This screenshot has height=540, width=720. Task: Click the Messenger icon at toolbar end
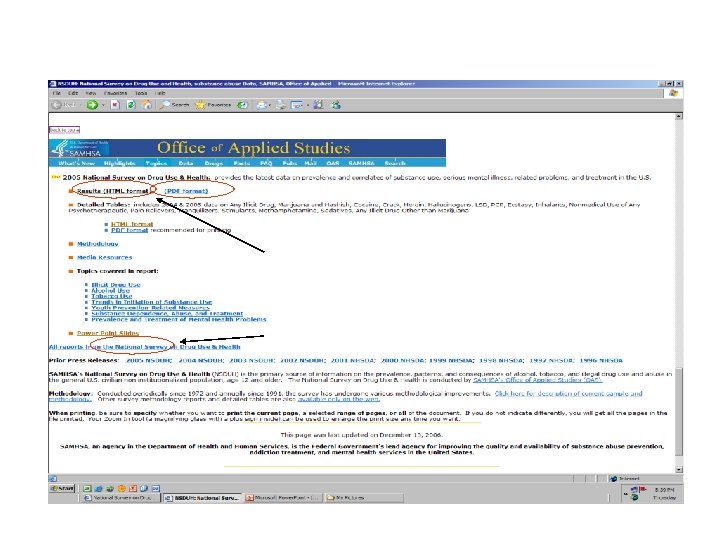pos(336,105)
